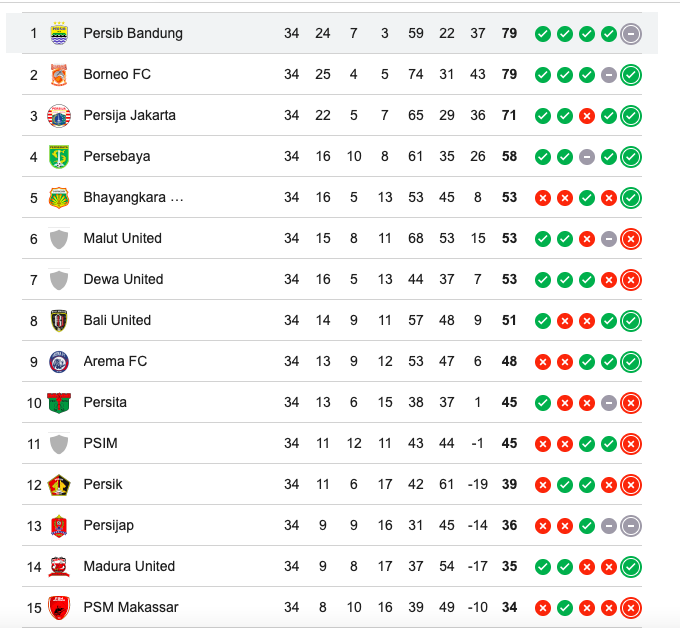
Task: Click the Madura United logo
Action: pyautogui.click(x=59, y=567)
